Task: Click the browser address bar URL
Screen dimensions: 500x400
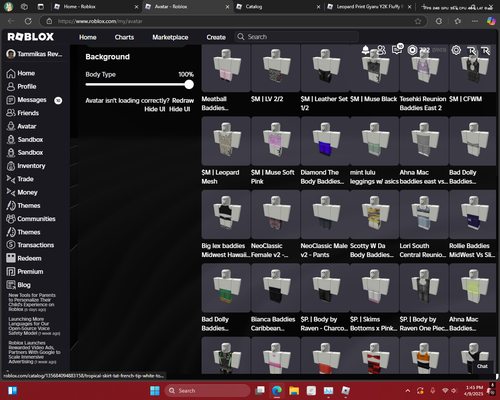Action: point(100,21)
